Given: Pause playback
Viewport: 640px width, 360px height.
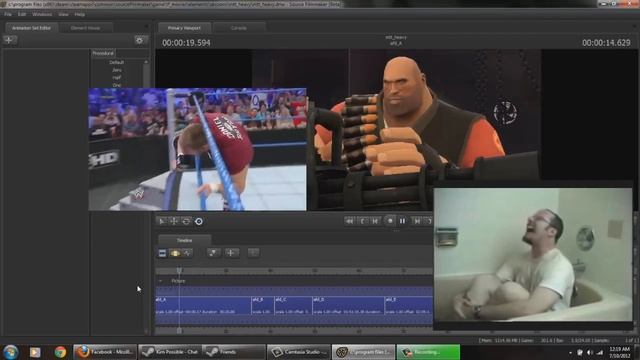Looking at the screenshot, I should click(x=402, y=221).
